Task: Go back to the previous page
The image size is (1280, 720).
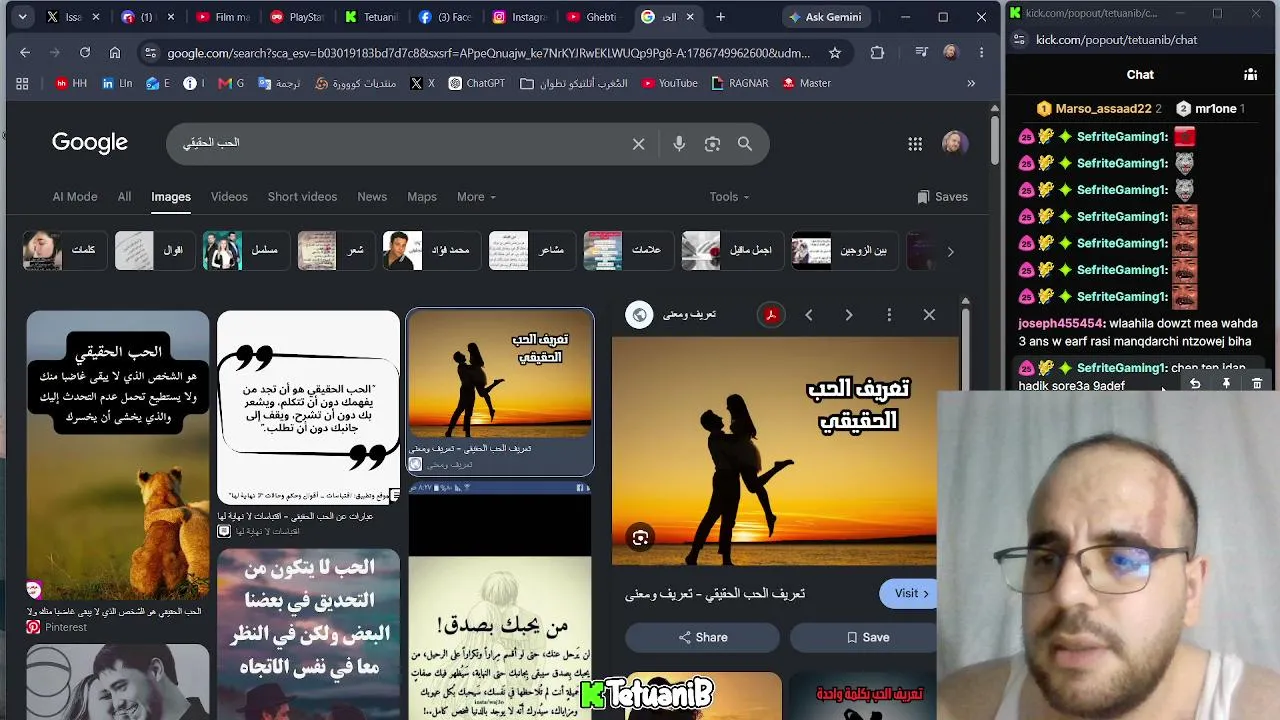Action: 25,52
